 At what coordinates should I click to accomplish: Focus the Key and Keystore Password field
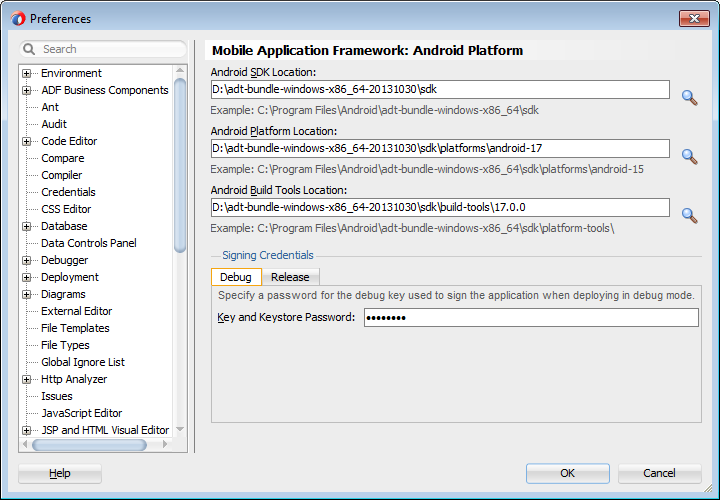tap(531, 317)
